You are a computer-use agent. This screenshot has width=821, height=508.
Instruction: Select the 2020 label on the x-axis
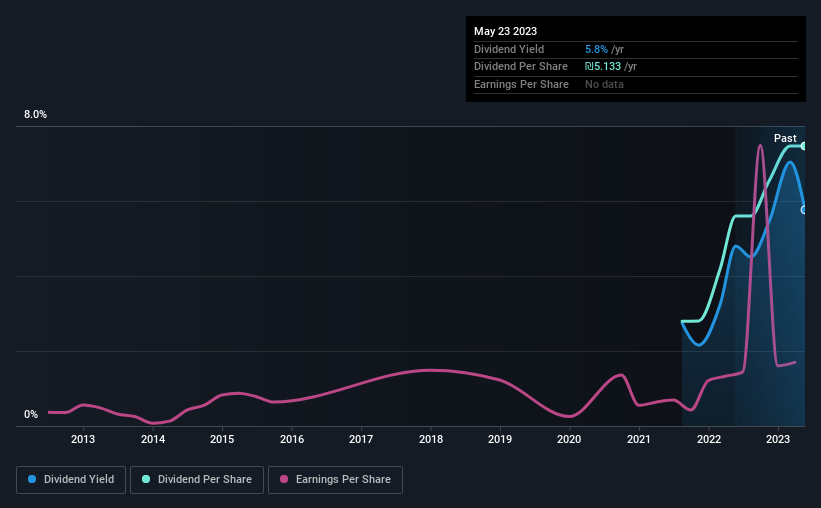(569, 439)
